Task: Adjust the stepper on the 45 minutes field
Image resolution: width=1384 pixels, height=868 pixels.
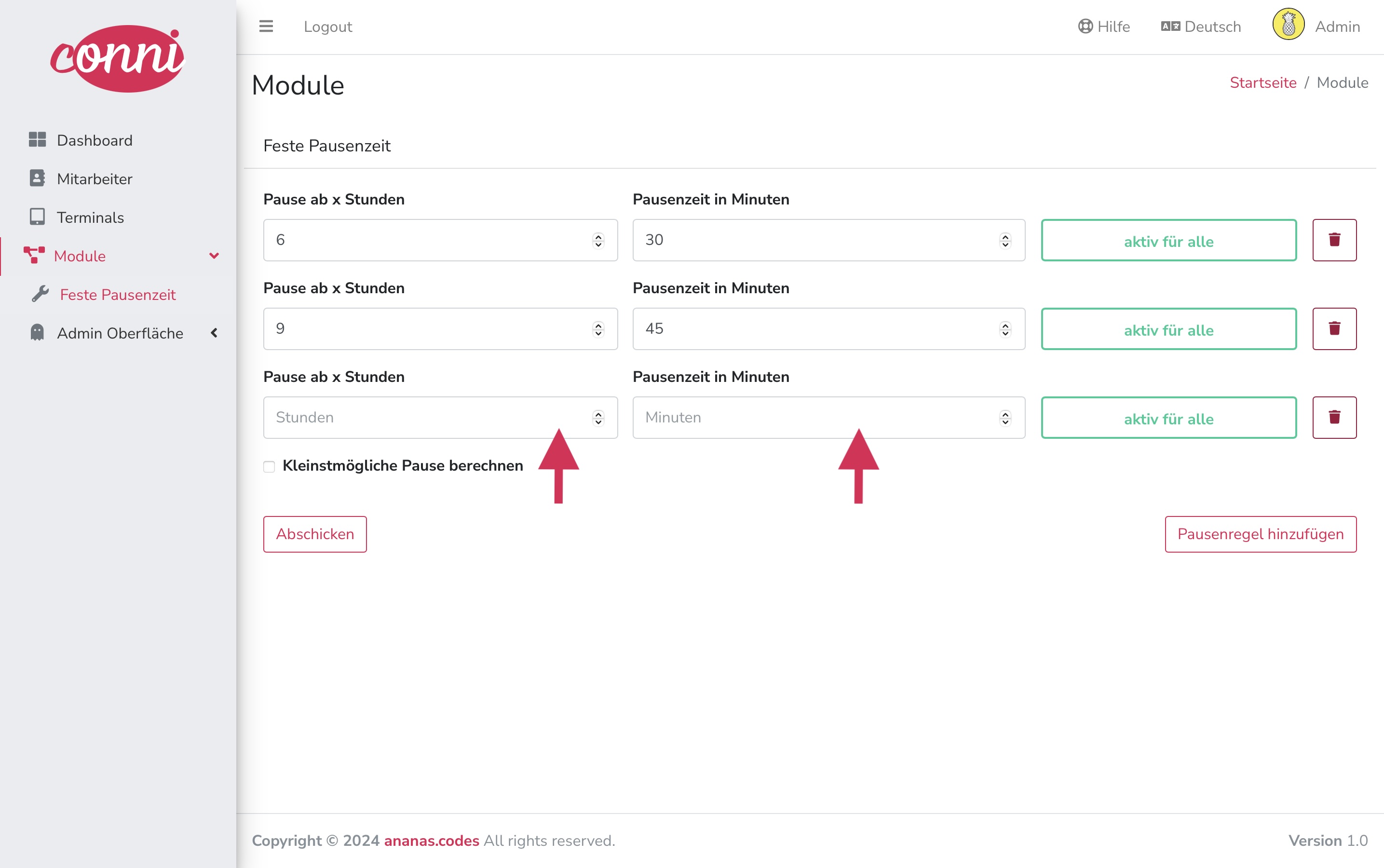Action: pyautogui.click(x=1005, y=329)
